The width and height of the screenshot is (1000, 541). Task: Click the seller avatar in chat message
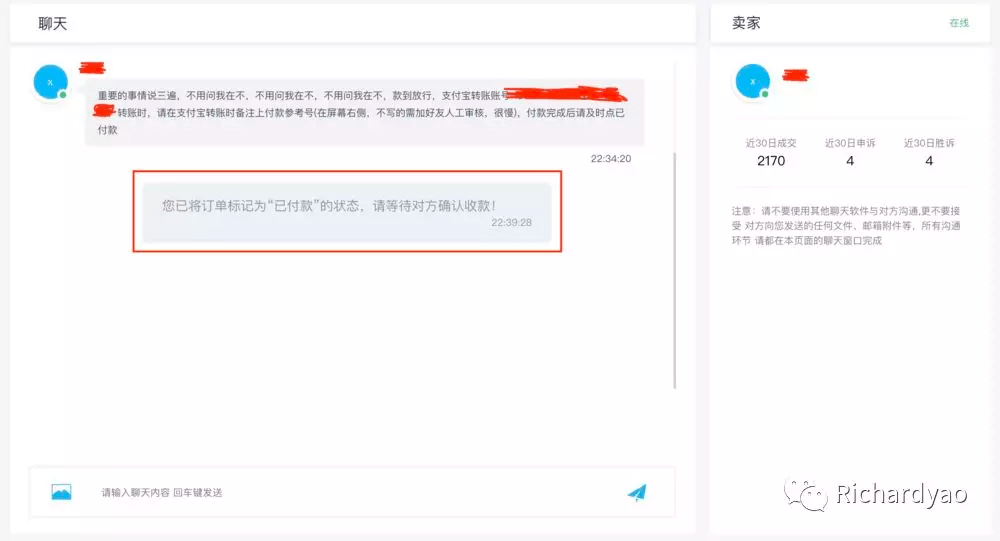point(50,82)
